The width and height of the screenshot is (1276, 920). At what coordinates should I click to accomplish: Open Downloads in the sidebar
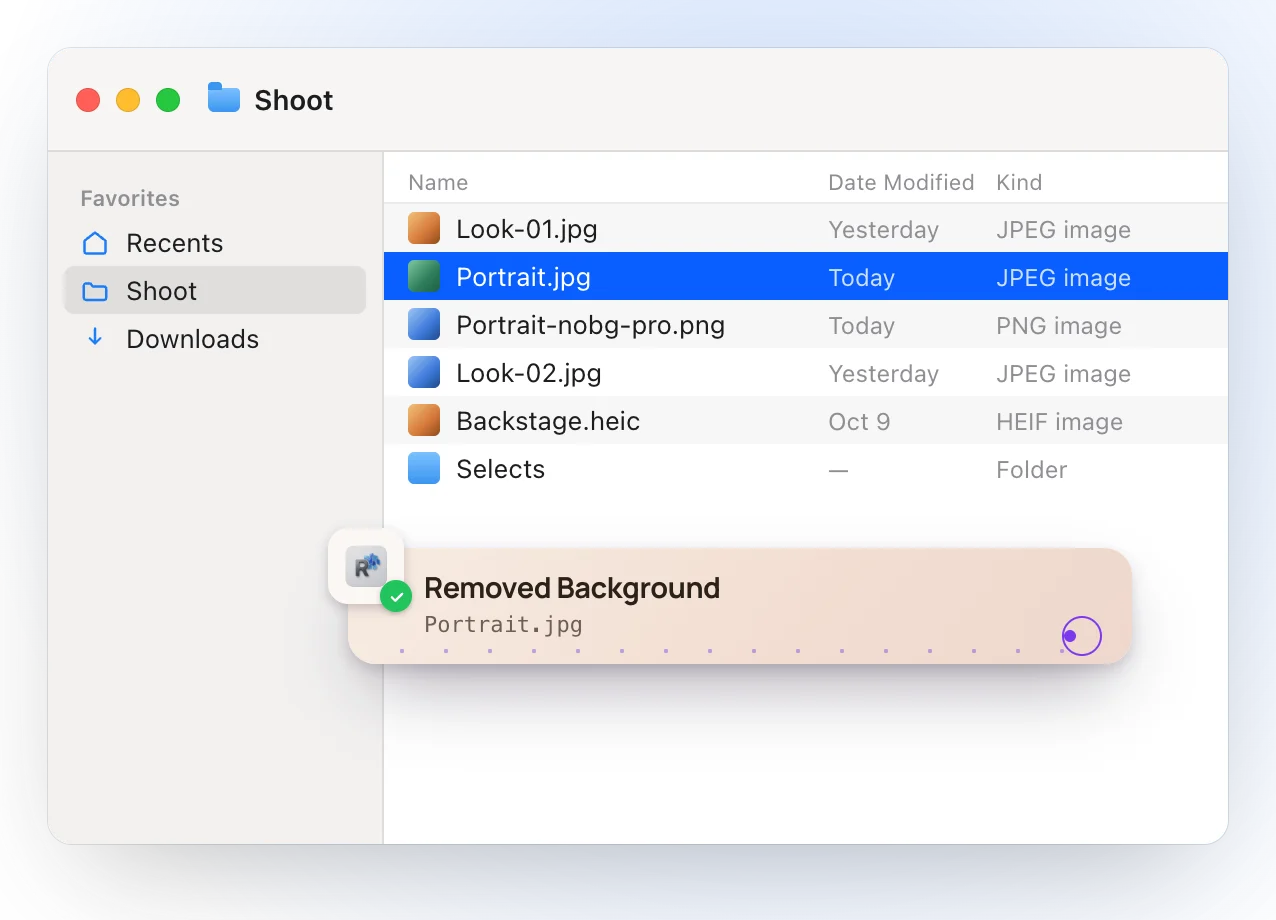pyautogui.click(x=215, y=339)
